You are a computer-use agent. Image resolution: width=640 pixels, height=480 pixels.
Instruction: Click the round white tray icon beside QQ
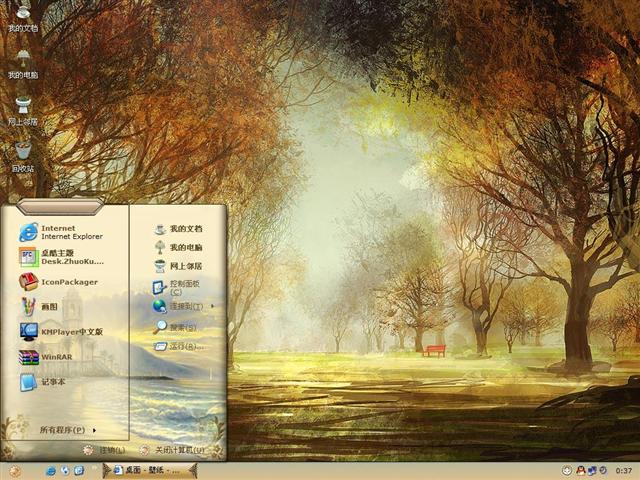pyautogui.click(x=567, y=471)
